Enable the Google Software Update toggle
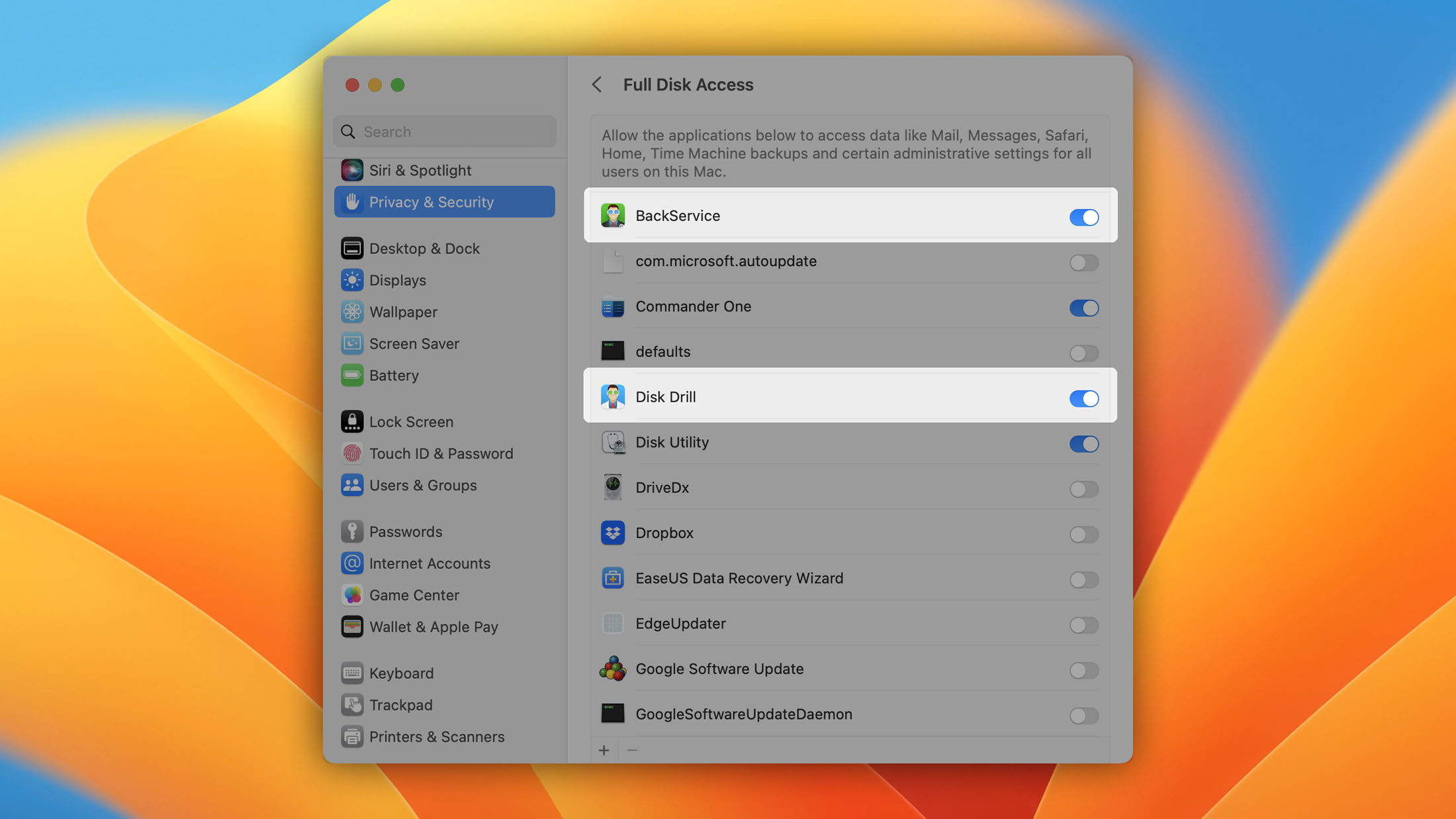Screen dimensions: 1456x819 1083,670
